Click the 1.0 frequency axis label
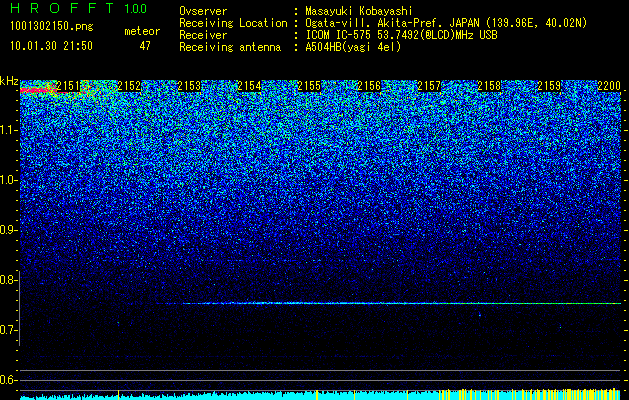629x400 pixels. point(9,181)
